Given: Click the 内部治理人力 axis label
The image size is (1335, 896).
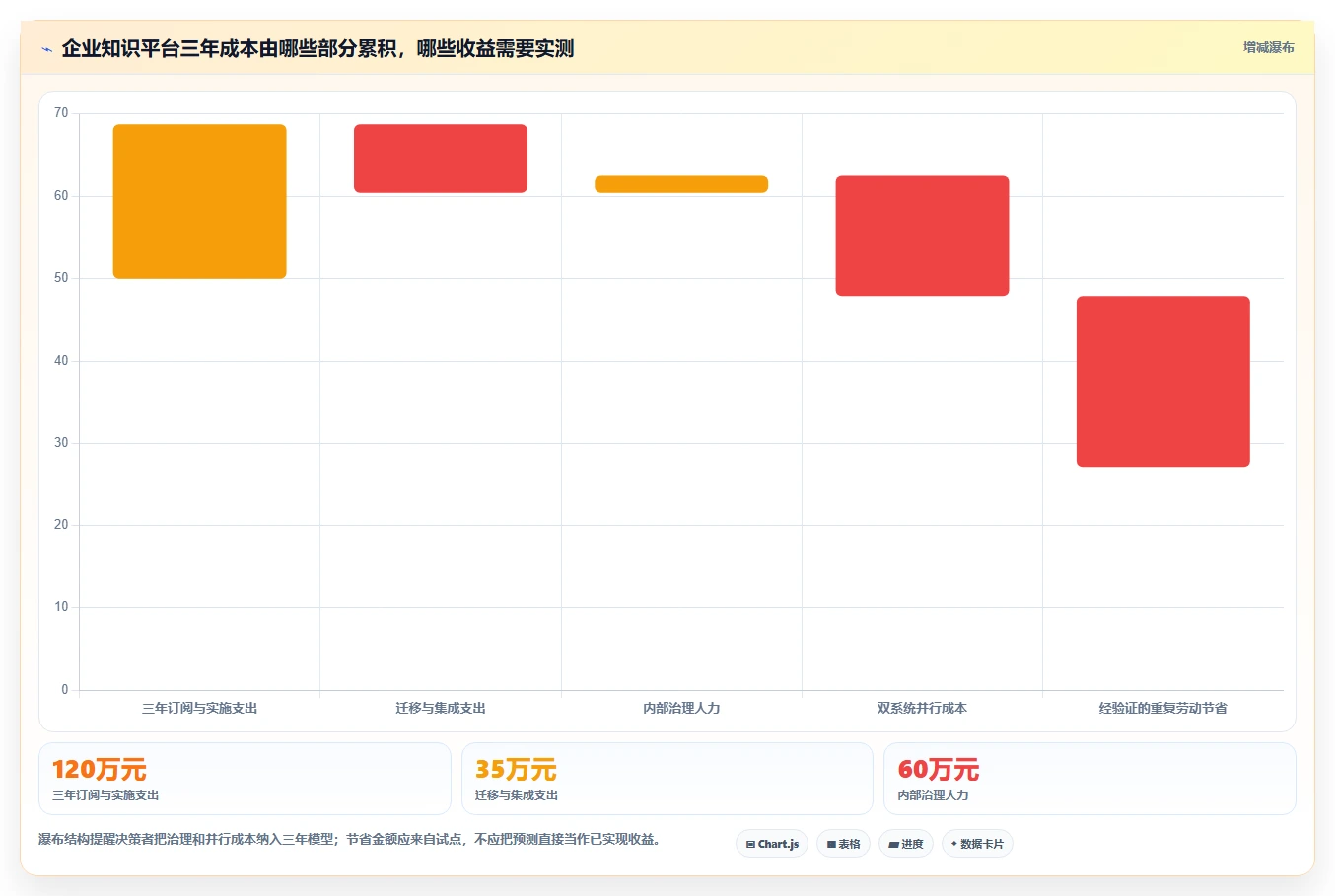Looking at the screenshot, I should click(681, 708).
